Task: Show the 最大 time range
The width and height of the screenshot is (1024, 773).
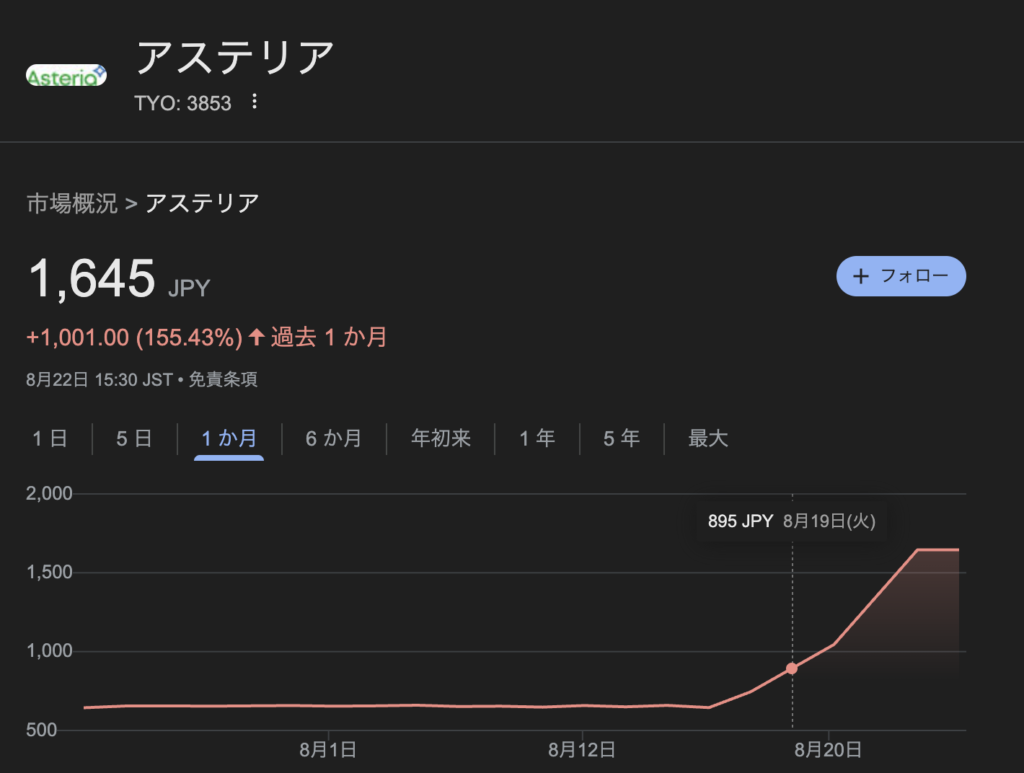Action: [708, 438]
